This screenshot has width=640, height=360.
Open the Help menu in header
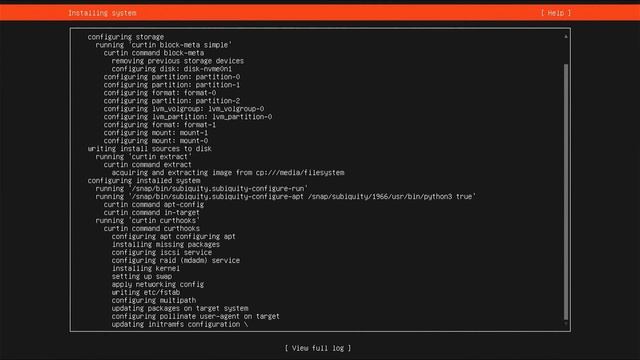click(x=556, y=13)
